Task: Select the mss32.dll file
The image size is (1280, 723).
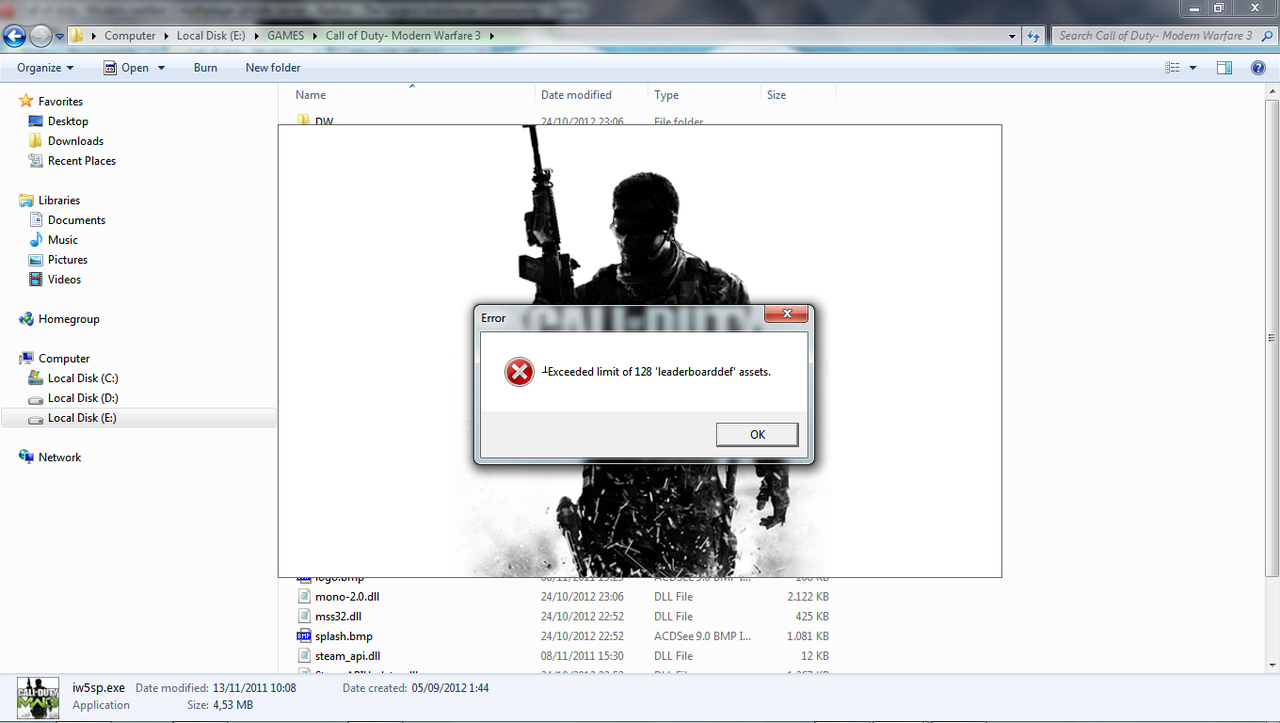Action: pyautogui.click(x=338, y=617)
